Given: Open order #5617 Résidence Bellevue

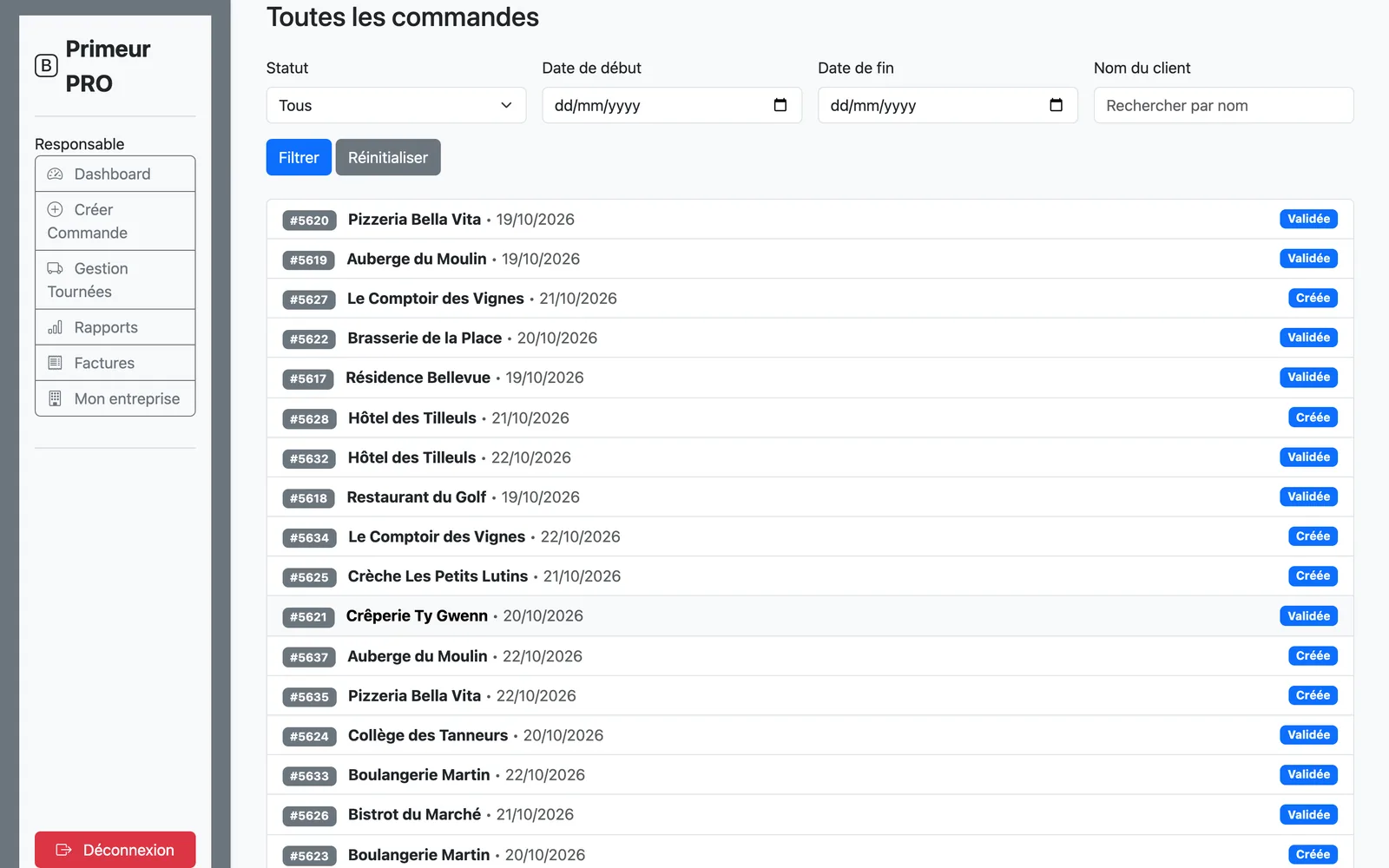Looking at the screenshot, I should (x=810, y=378).
